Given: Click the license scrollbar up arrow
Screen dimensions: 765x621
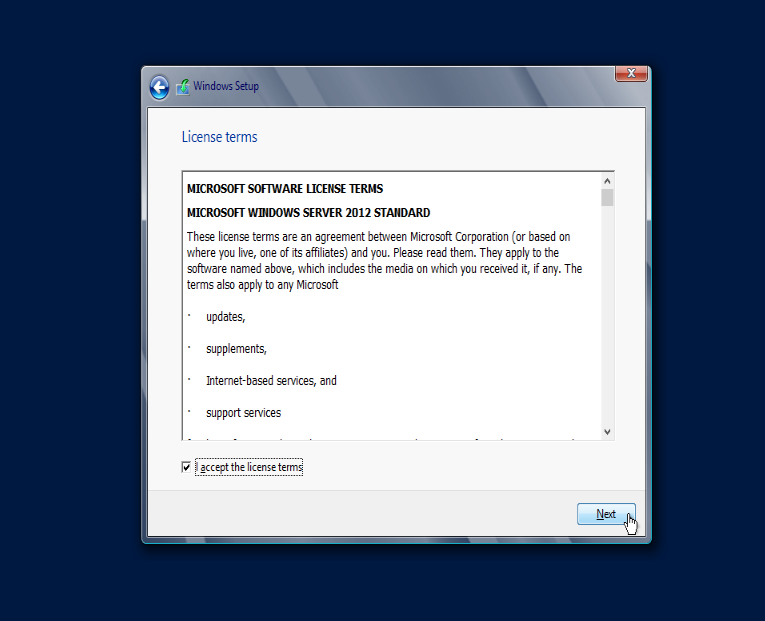Looking at the screenshot, I should pos(607,181).
